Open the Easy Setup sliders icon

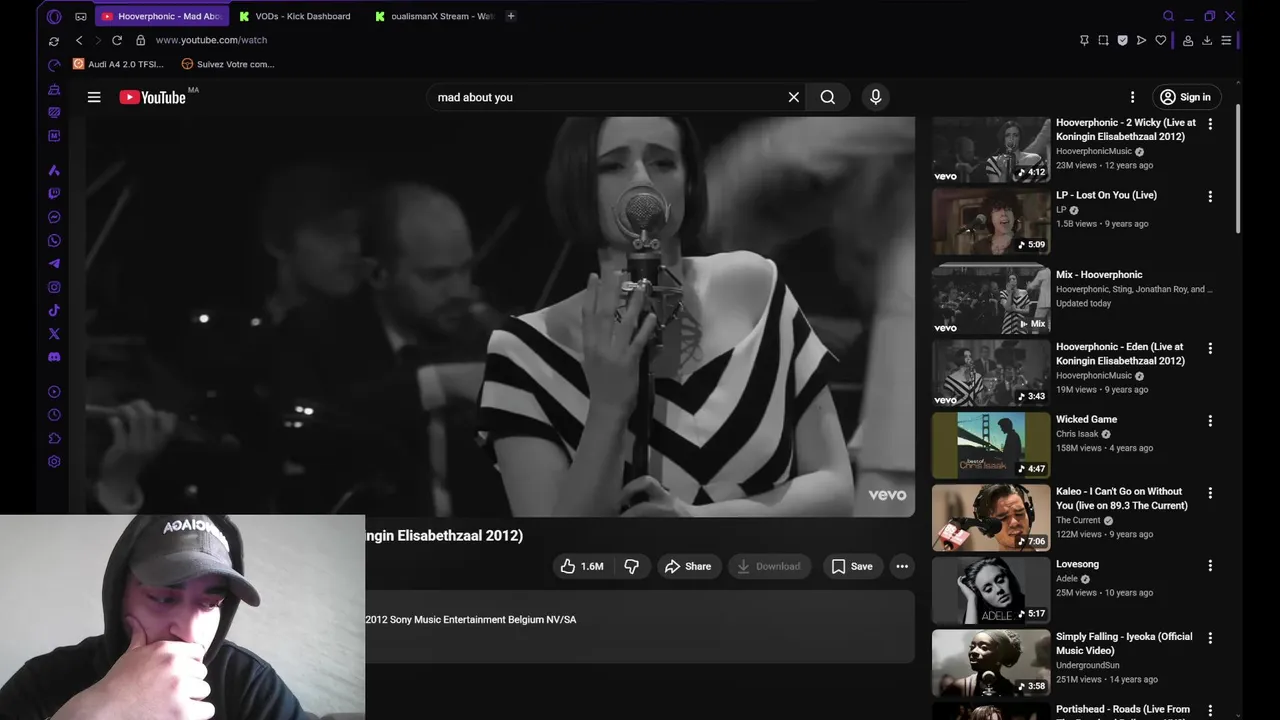click(x=1226, y=40)
